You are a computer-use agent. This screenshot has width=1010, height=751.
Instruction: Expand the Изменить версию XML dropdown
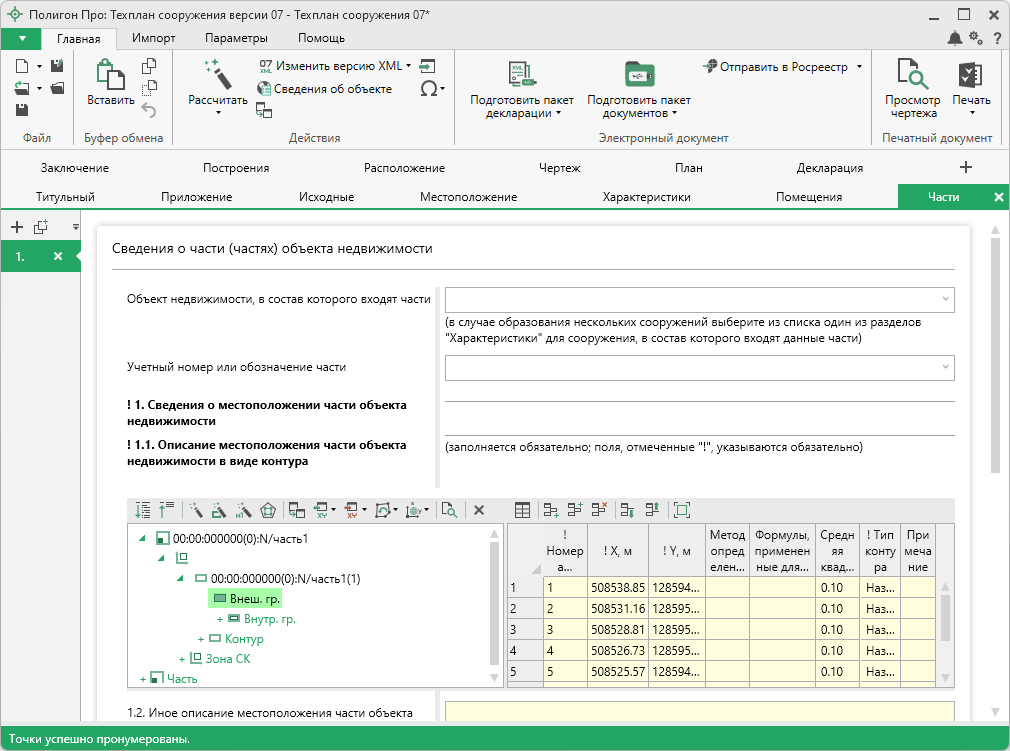click(408, 66)
